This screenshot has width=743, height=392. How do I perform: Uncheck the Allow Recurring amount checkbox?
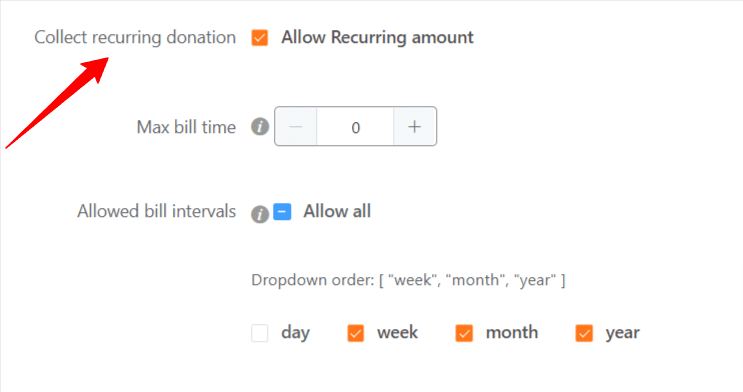pos(260,38)
